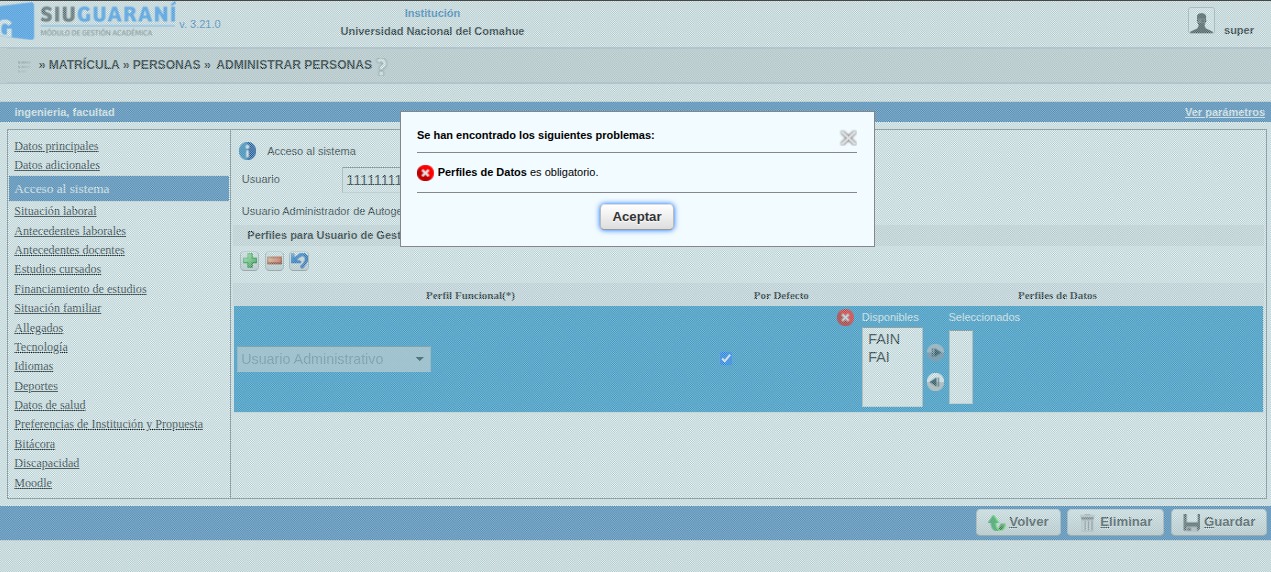1271x572 pixels.
Task: Click the user avatar icon for super
Action: pos(1201,21)
